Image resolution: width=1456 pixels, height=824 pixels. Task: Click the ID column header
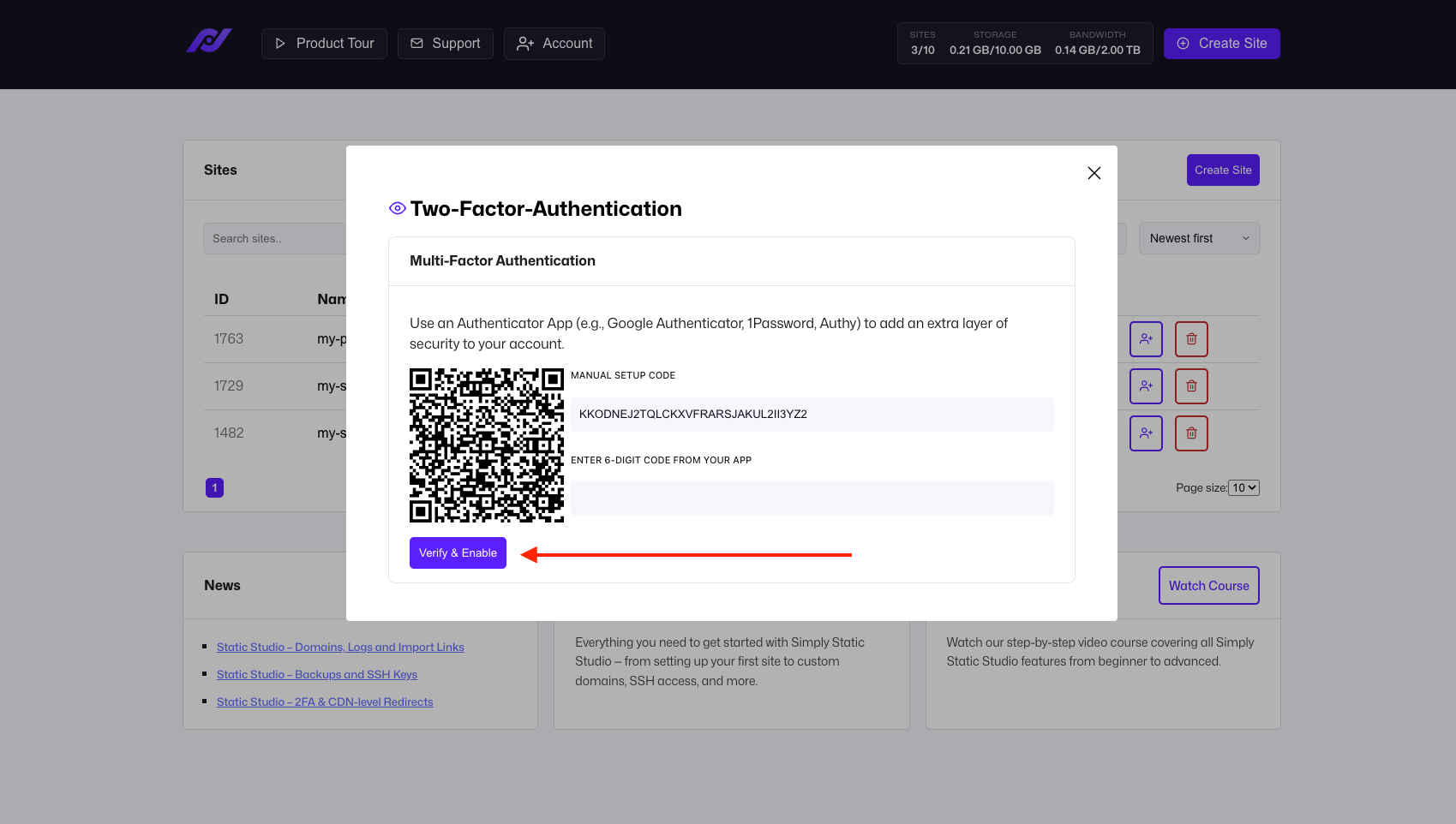[x=221, y=299]
